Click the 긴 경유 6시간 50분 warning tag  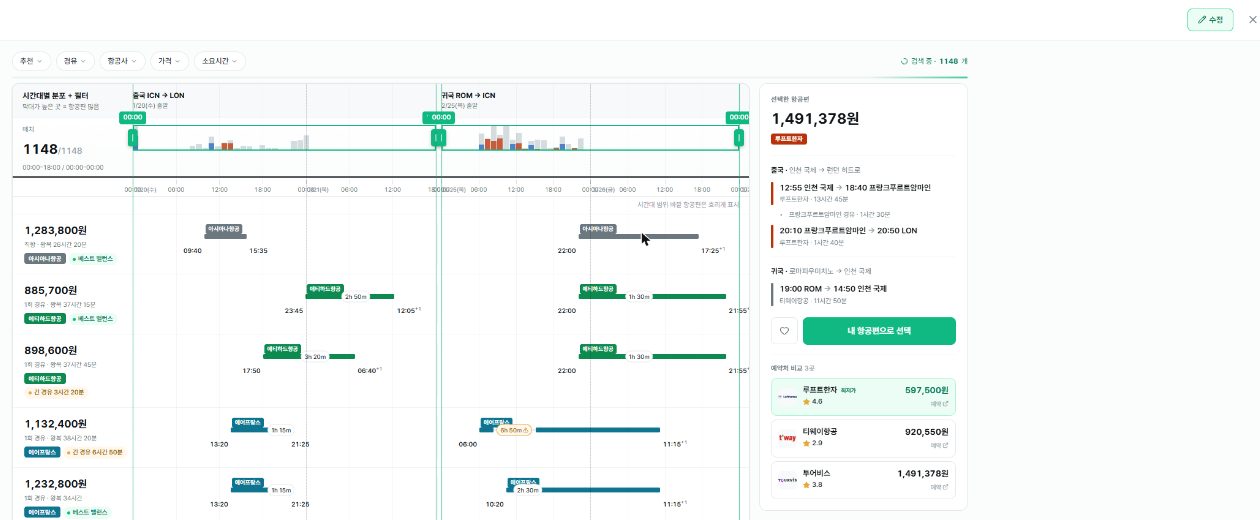(x=97, y=452)
